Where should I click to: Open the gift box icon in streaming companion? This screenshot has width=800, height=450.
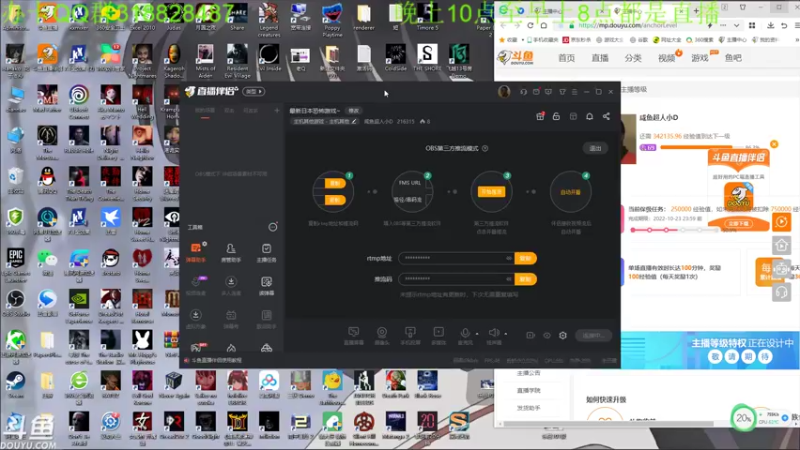tap(540, 116)
